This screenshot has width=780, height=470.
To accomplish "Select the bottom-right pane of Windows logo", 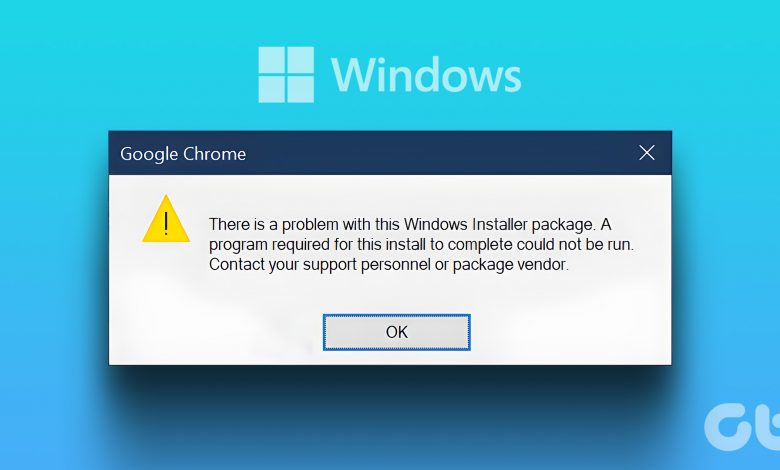I will click(x=300, y=89).
